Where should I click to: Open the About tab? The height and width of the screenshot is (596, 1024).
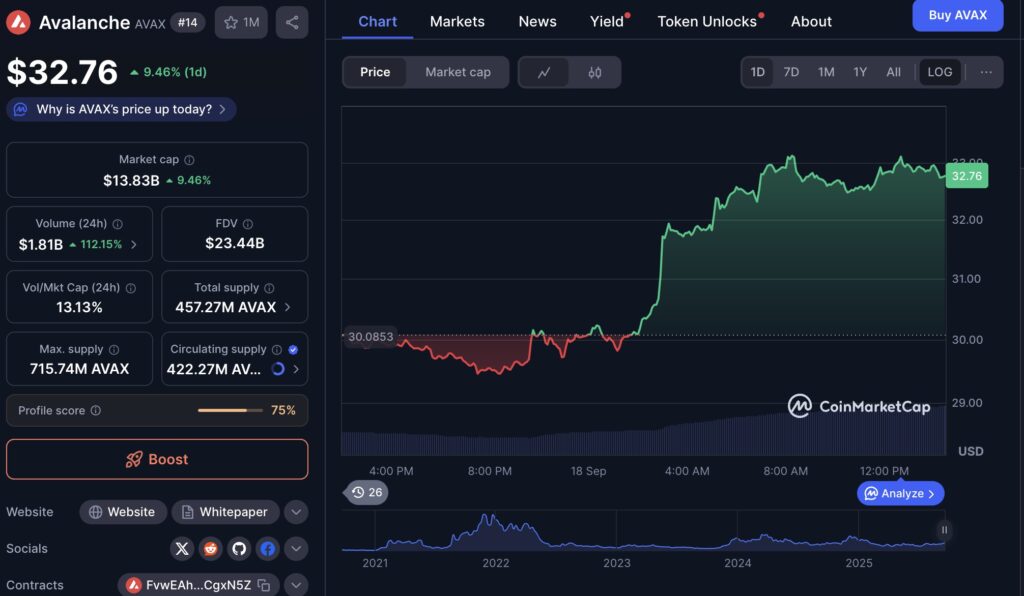tap(811, 22)
